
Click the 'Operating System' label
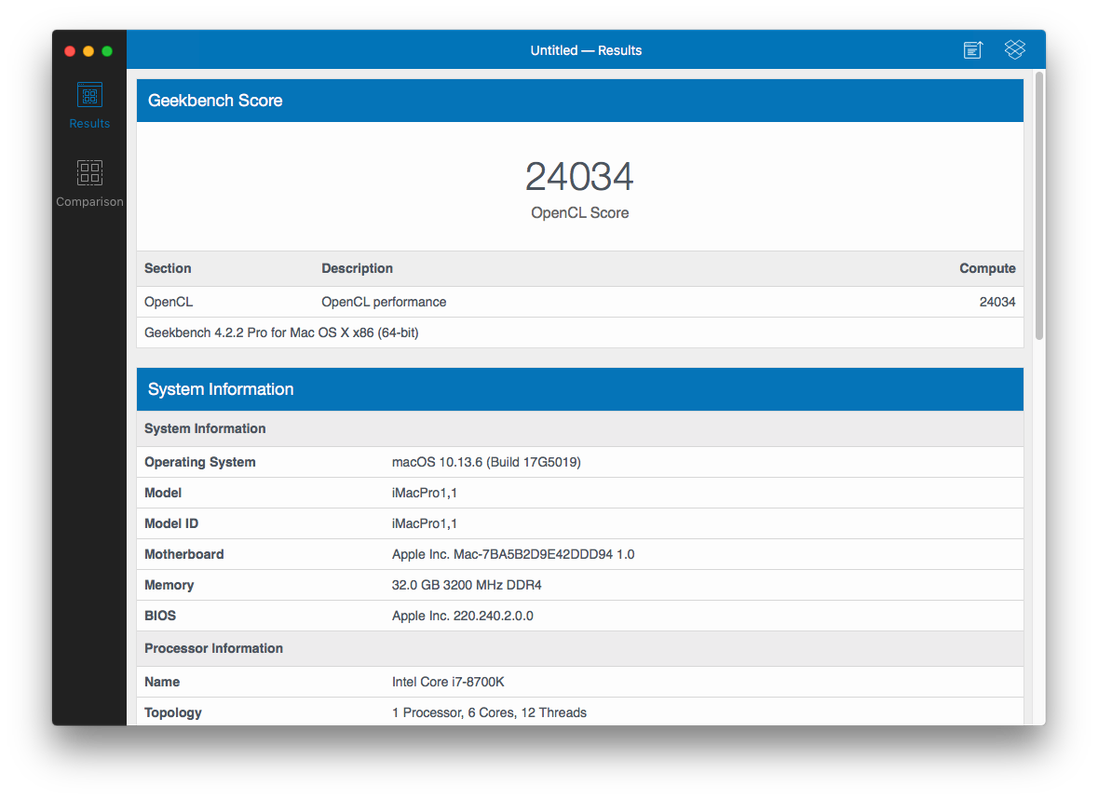coord(200,462)
